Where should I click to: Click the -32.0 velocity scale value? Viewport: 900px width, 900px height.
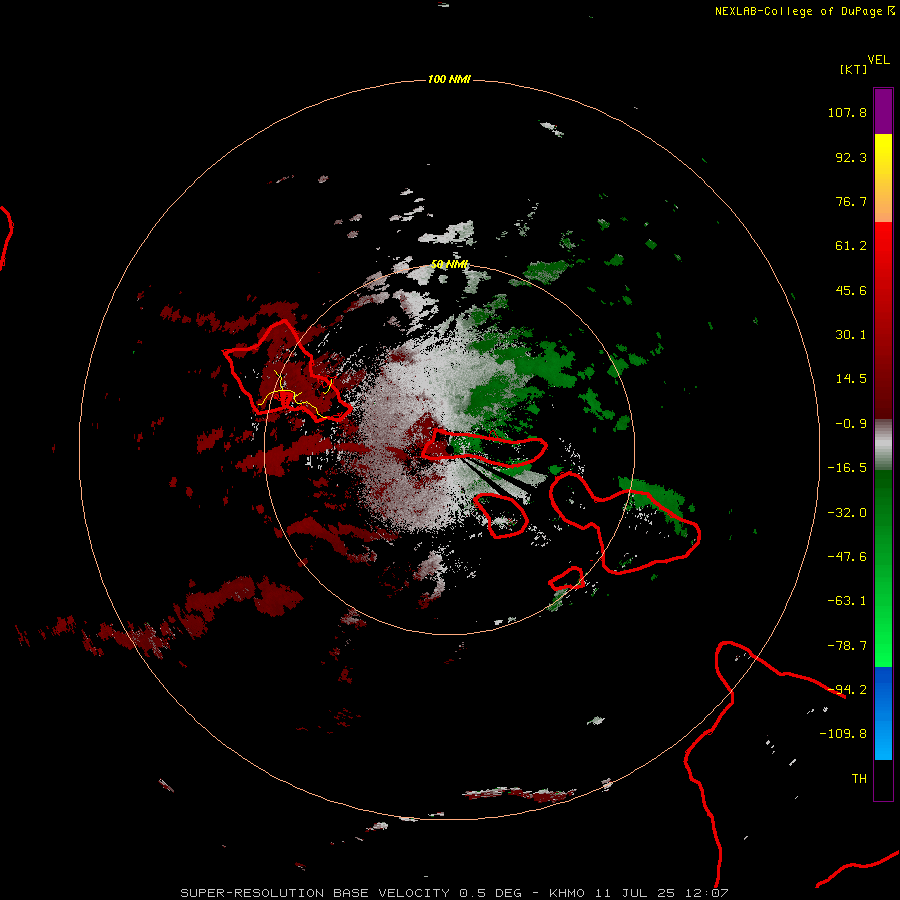pos(847,513)
